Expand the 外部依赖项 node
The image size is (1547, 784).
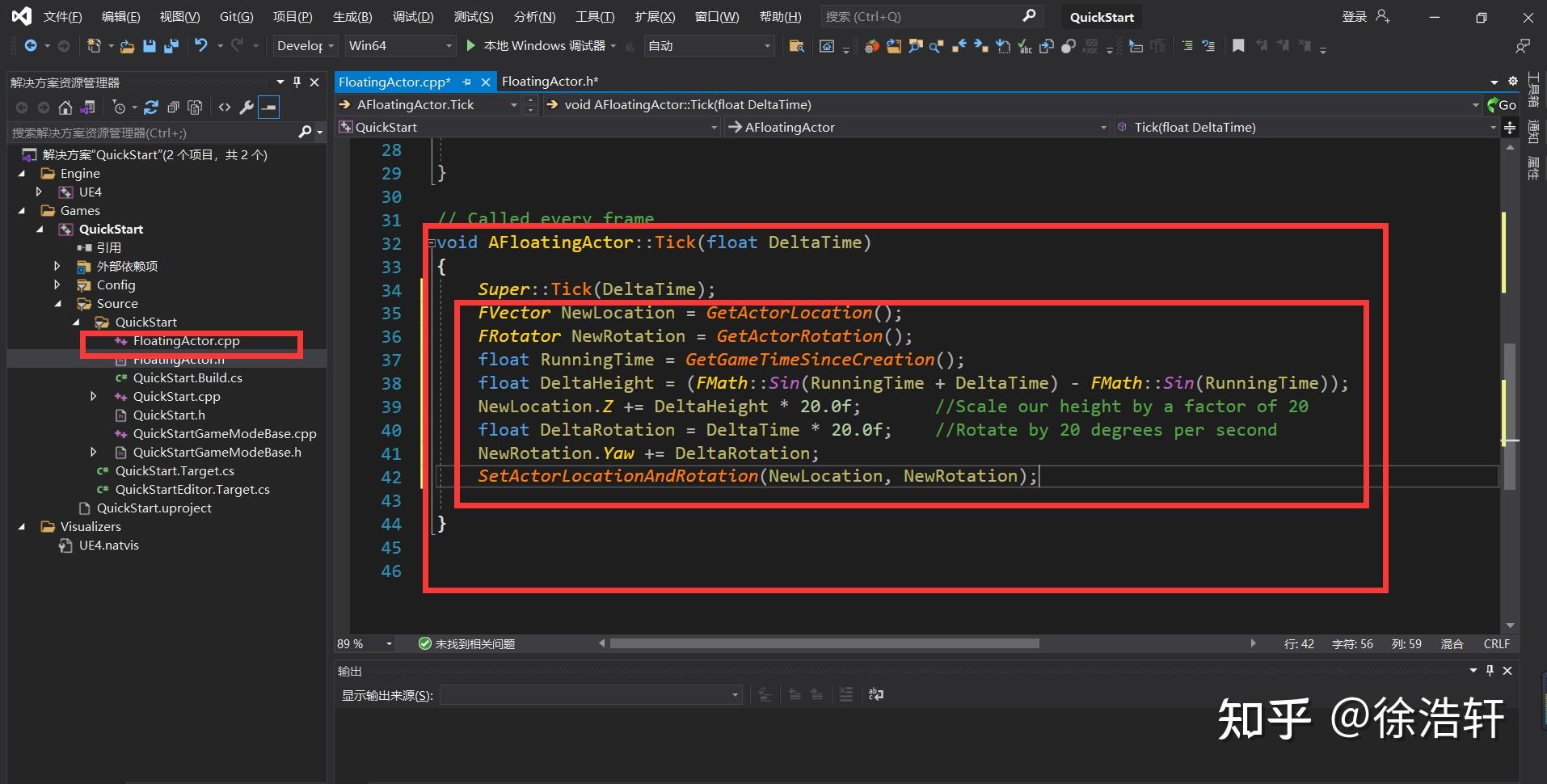click(57, 266)
